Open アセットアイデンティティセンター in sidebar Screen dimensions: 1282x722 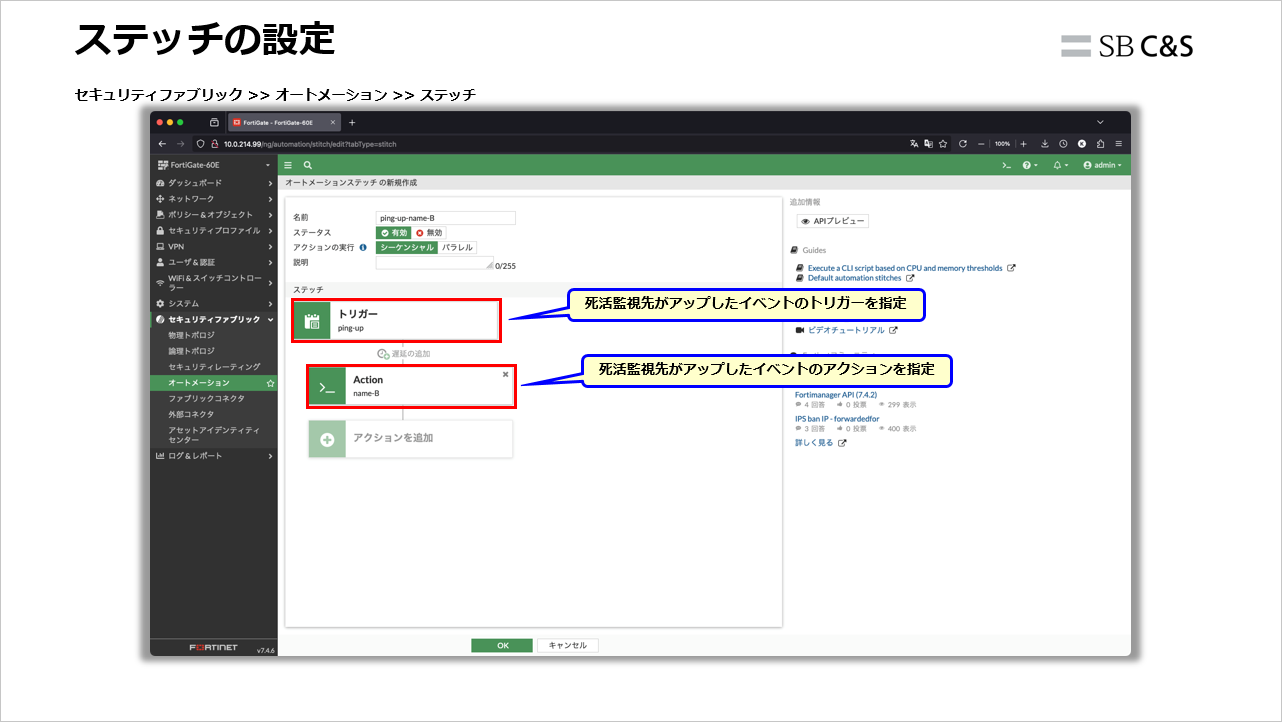(x=213, y=435)
